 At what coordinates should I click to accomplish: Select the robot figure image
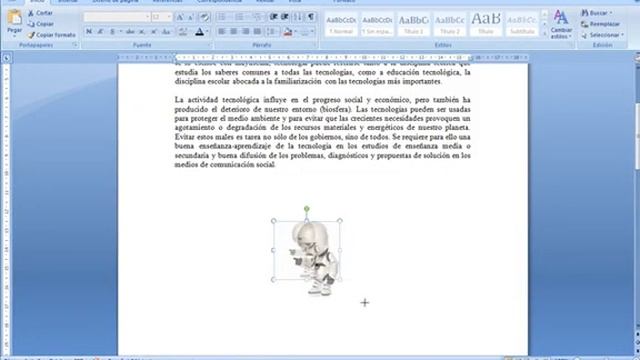coord(315,258)
